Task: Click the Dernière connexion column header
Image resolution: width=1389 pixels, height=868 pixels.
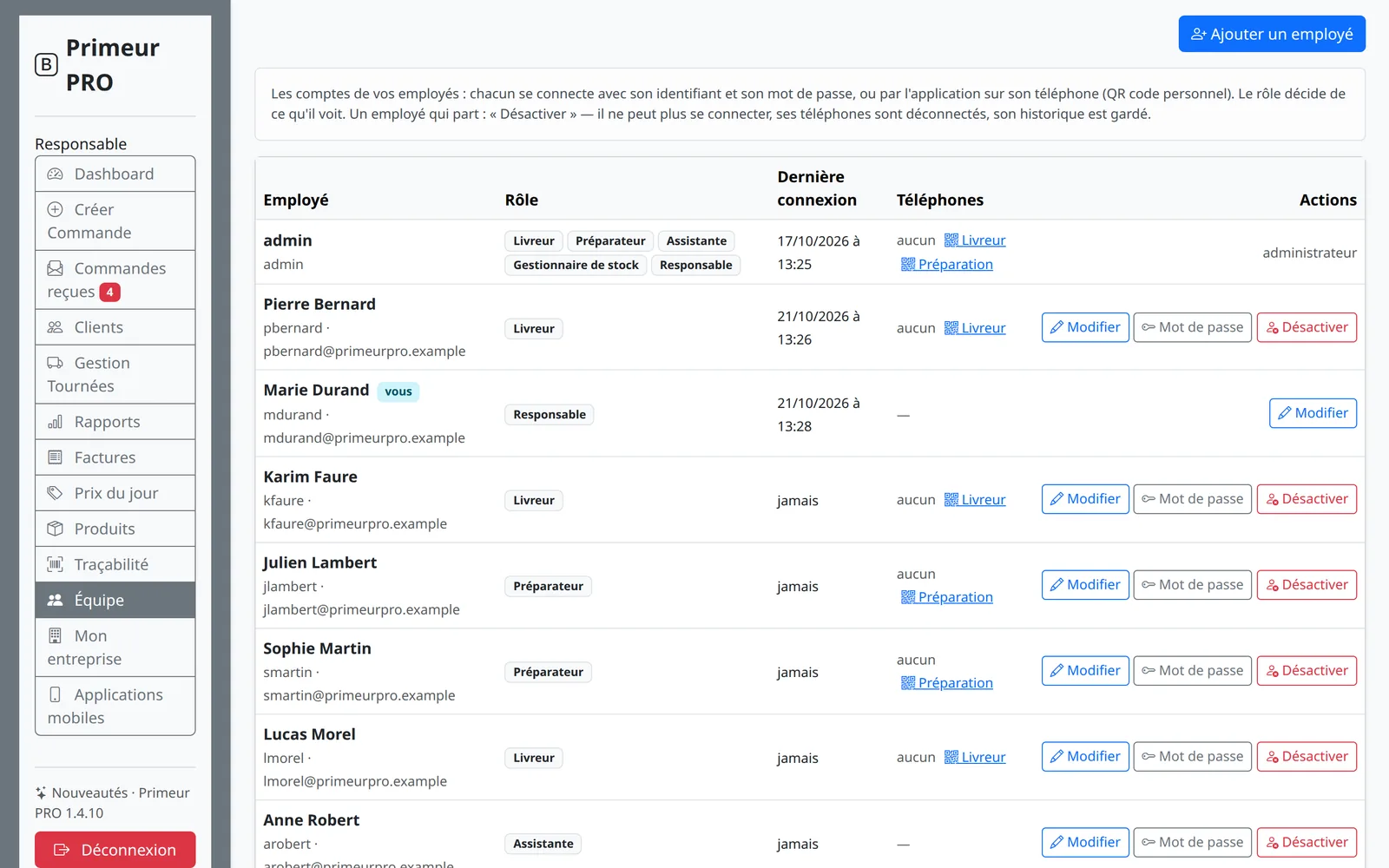Action: coord(817,188)
